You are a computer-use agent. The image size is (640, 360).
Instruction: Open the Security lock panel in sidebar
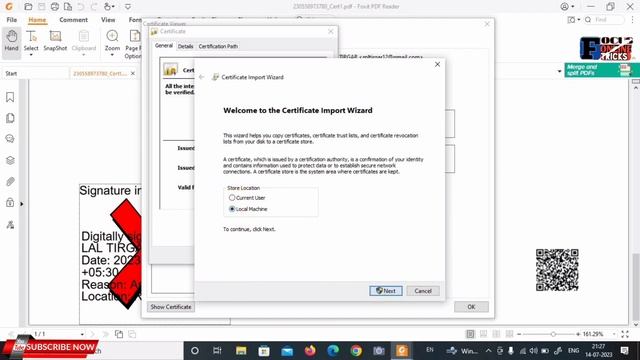pos(10,202)
